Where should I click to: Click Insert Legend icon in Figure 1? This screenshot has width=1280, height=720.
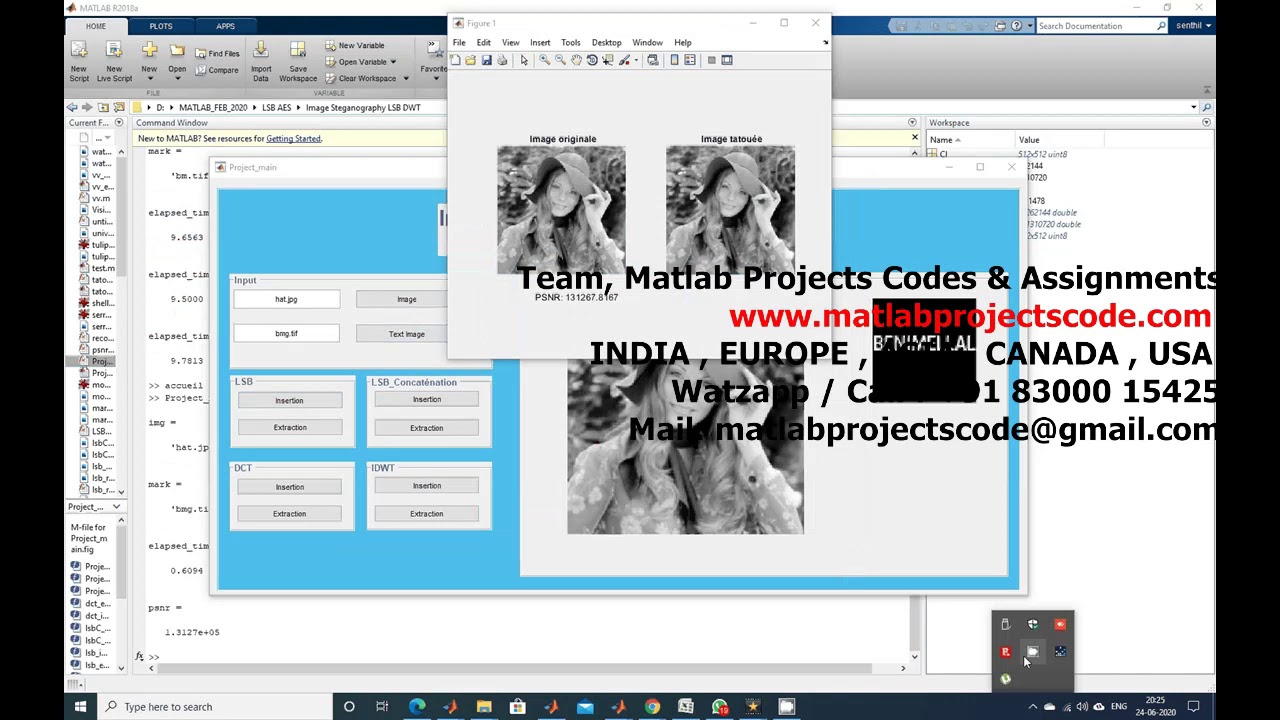pos(690,60)
